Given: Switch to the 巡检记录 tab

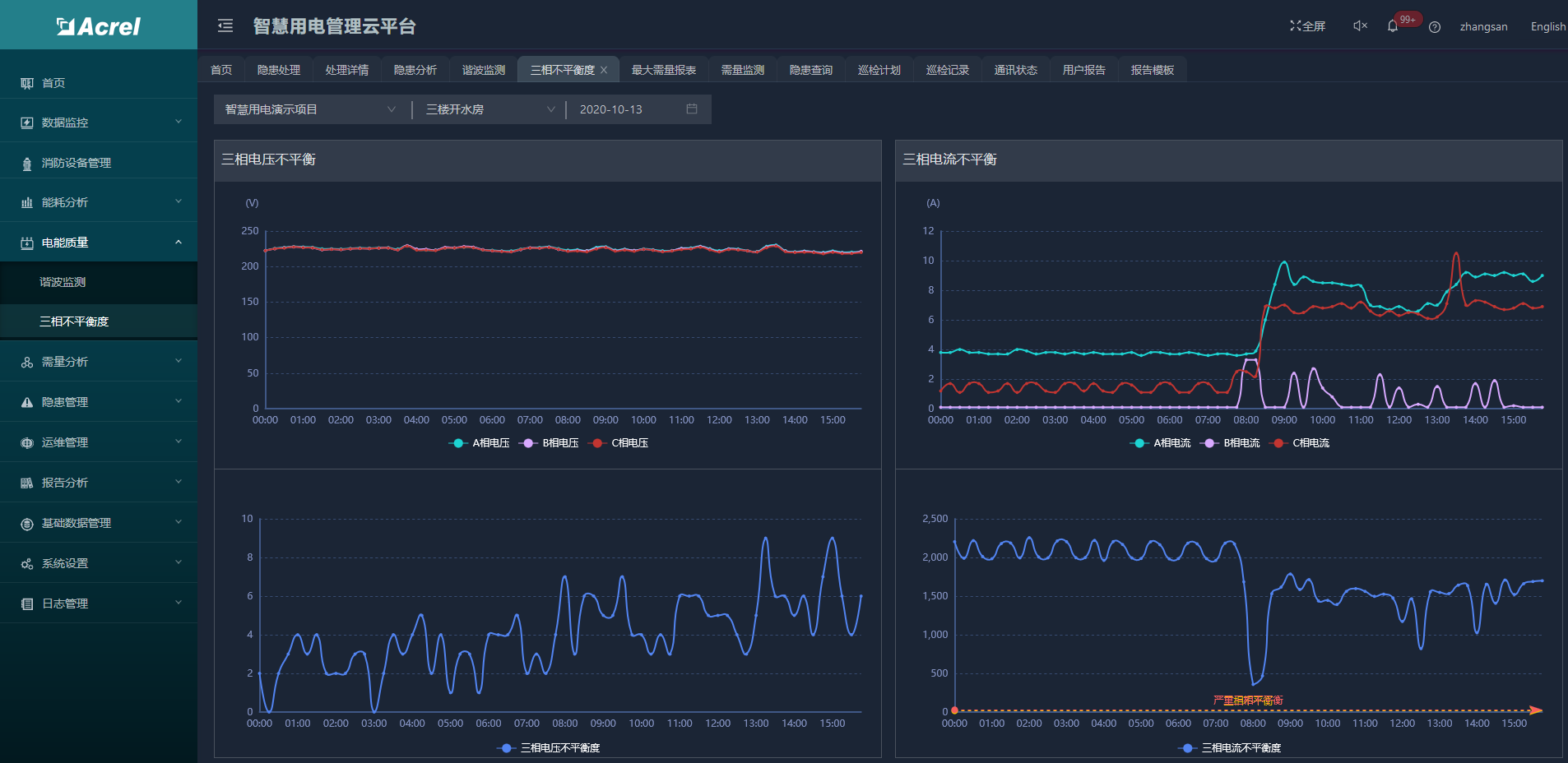Looking at the screenshot, I should point(948,70).
